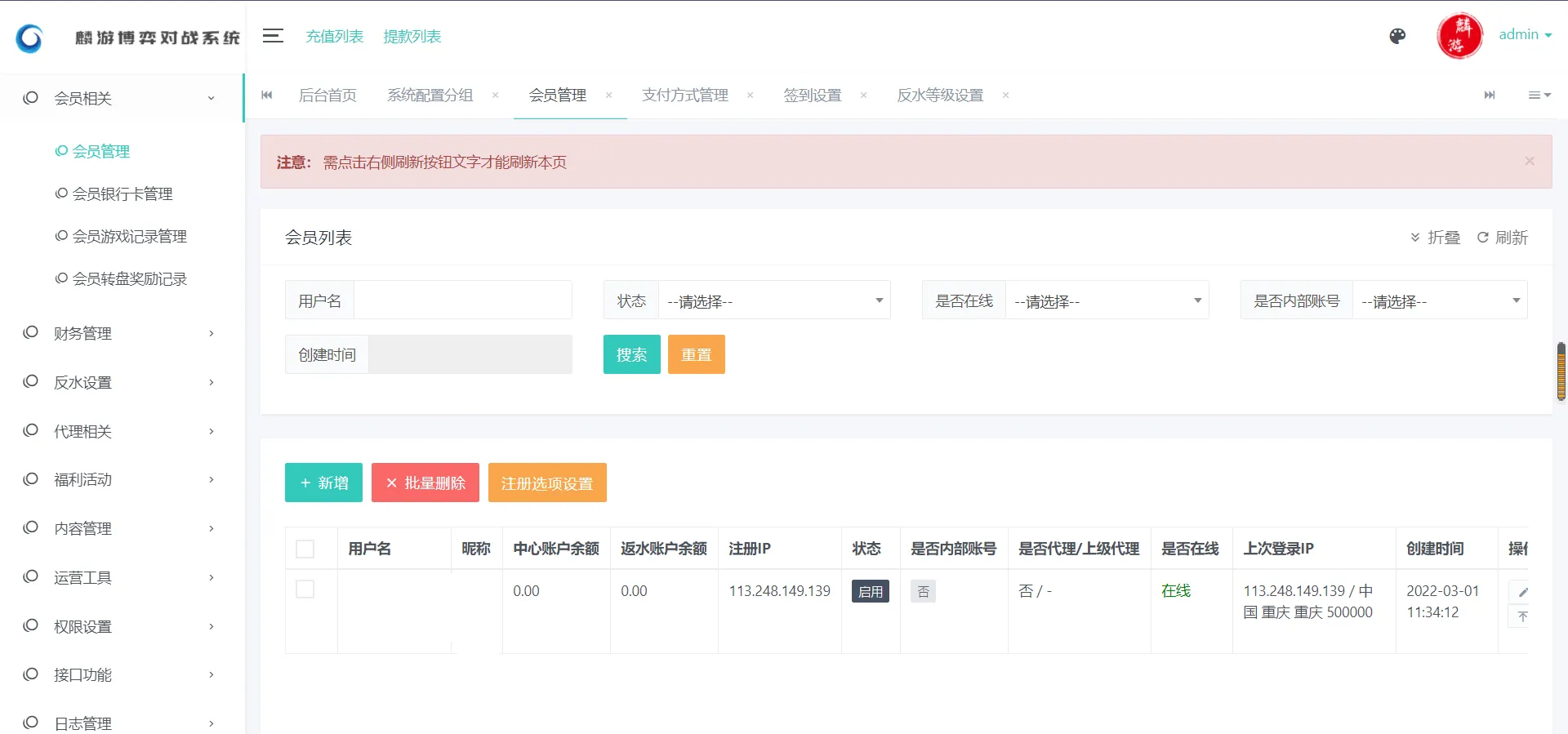Click the edit pencil icon in row
This screenshot has width=1568, height=734.
1522,592
